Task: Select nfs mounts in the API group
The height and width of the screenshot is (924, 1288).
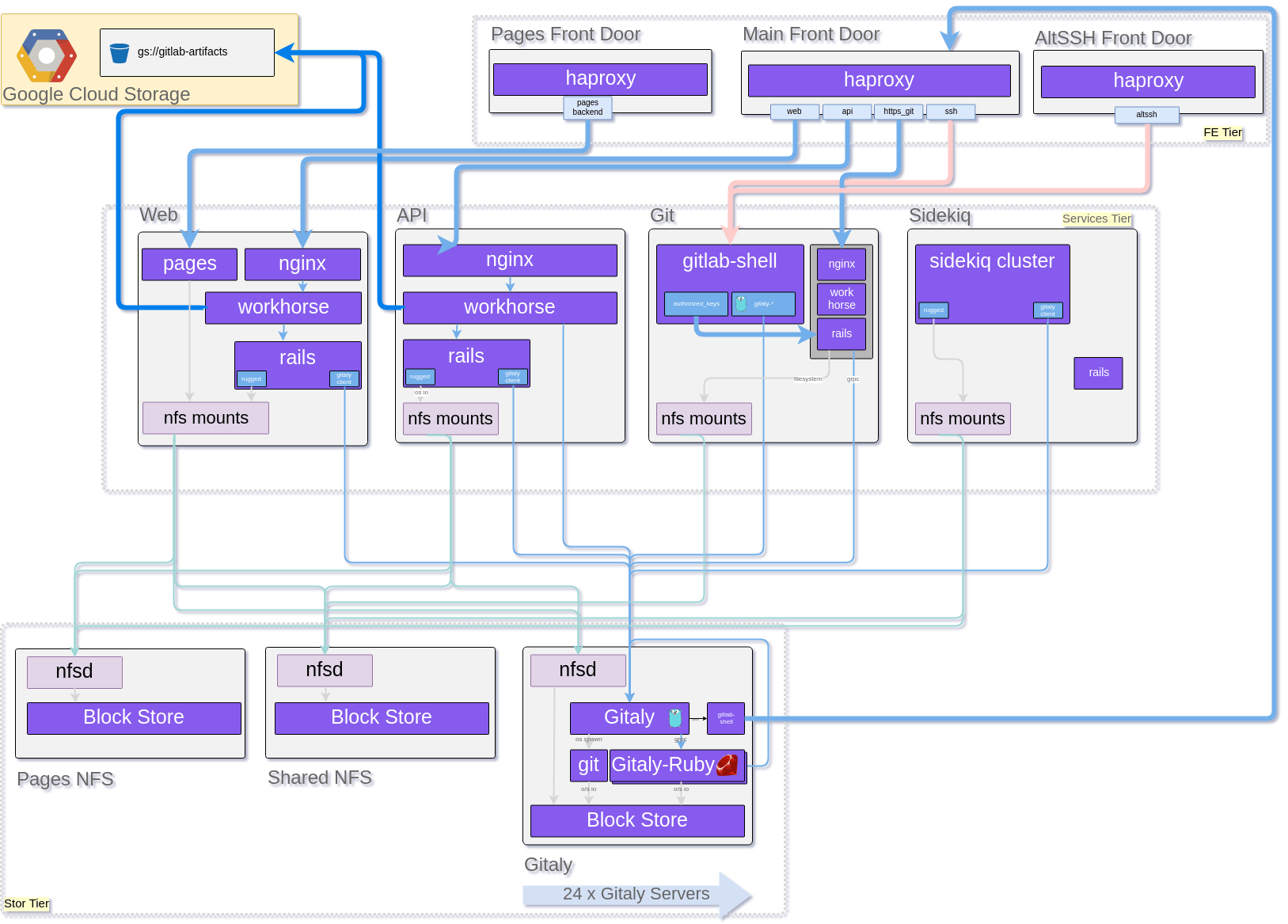Action: click(450, 419)
